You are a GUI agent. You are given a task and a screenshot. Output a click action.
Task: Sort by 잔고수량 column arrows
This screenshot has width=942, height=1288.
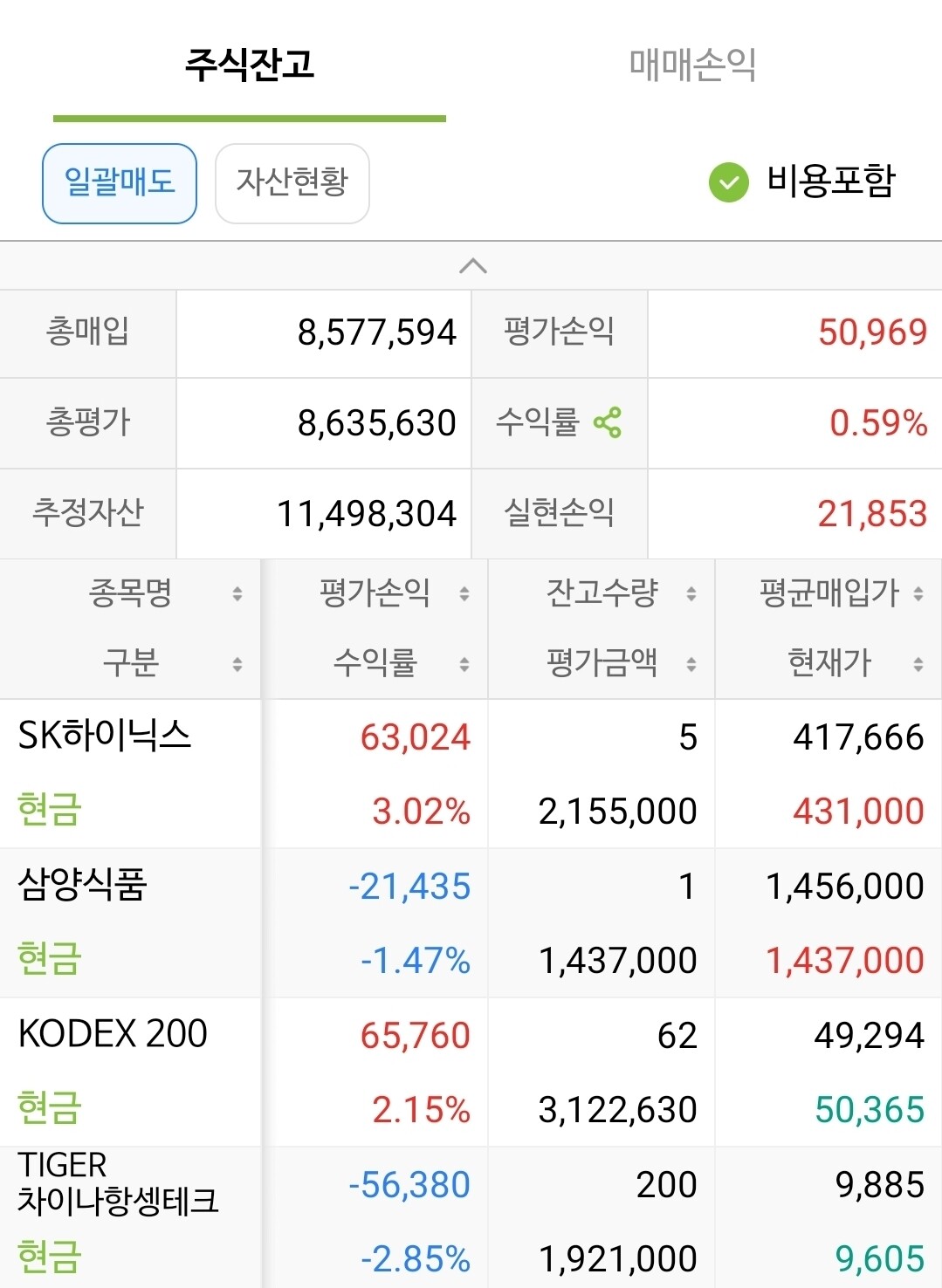click(691, 594)
